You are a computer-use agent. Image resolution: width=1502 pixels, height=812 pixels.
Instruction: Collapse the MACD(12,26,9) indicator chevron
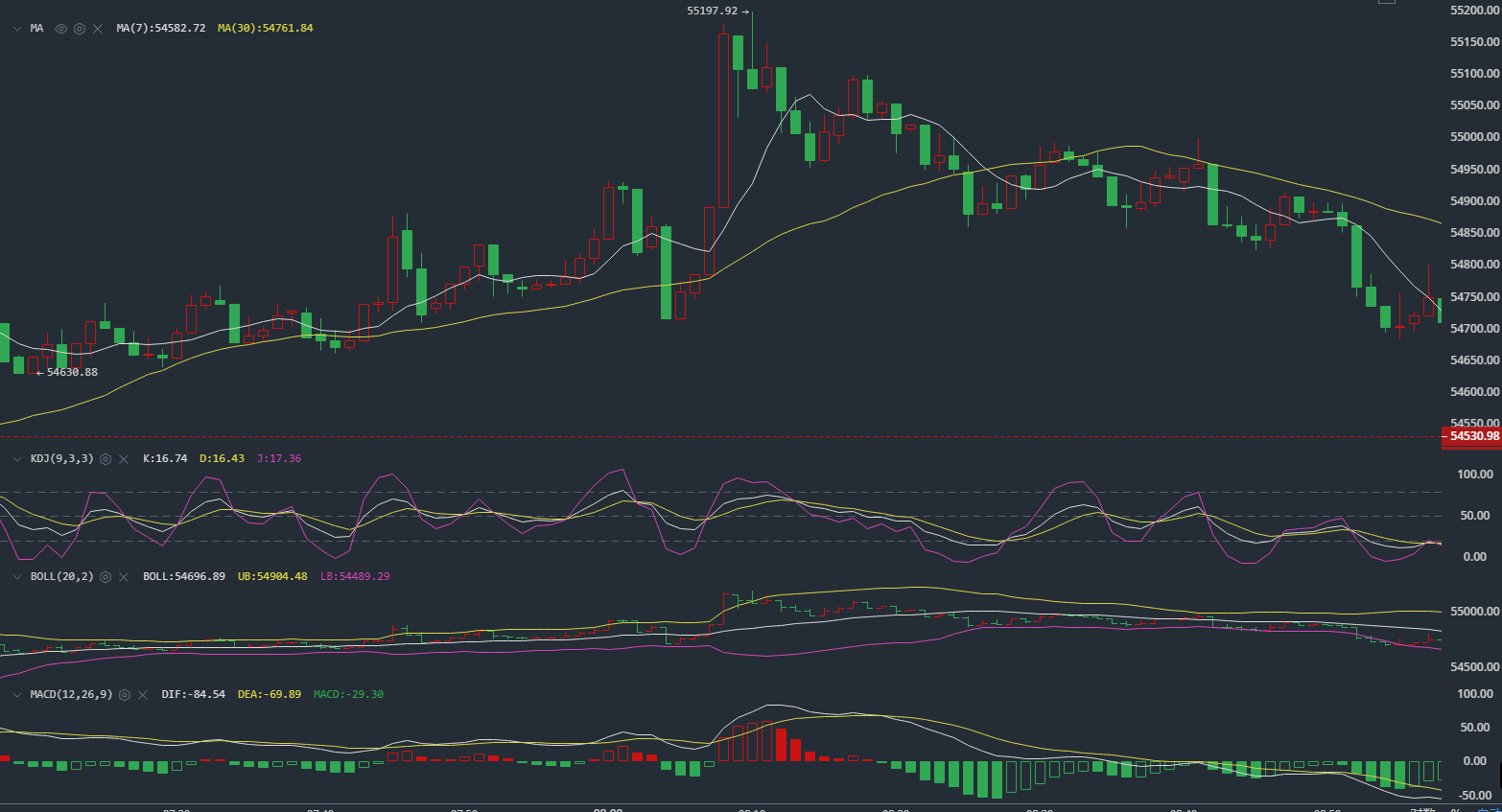(x=17, y=695)
